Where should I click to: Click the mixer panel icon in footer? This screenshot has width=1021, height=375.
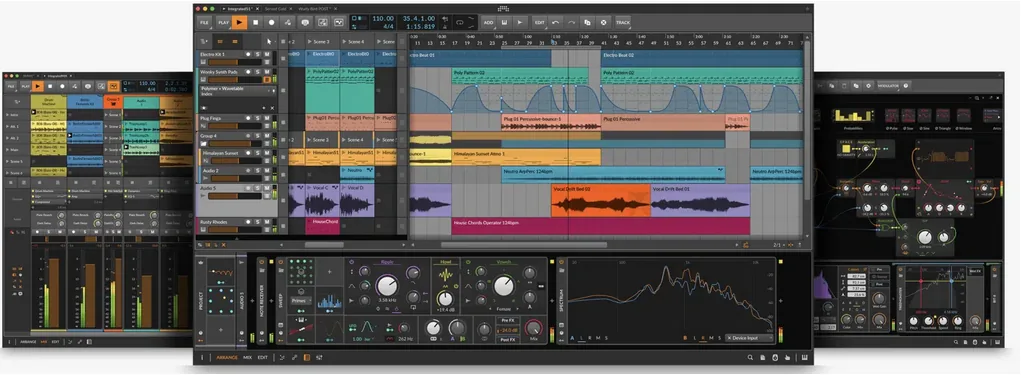(x=319, y=357)
